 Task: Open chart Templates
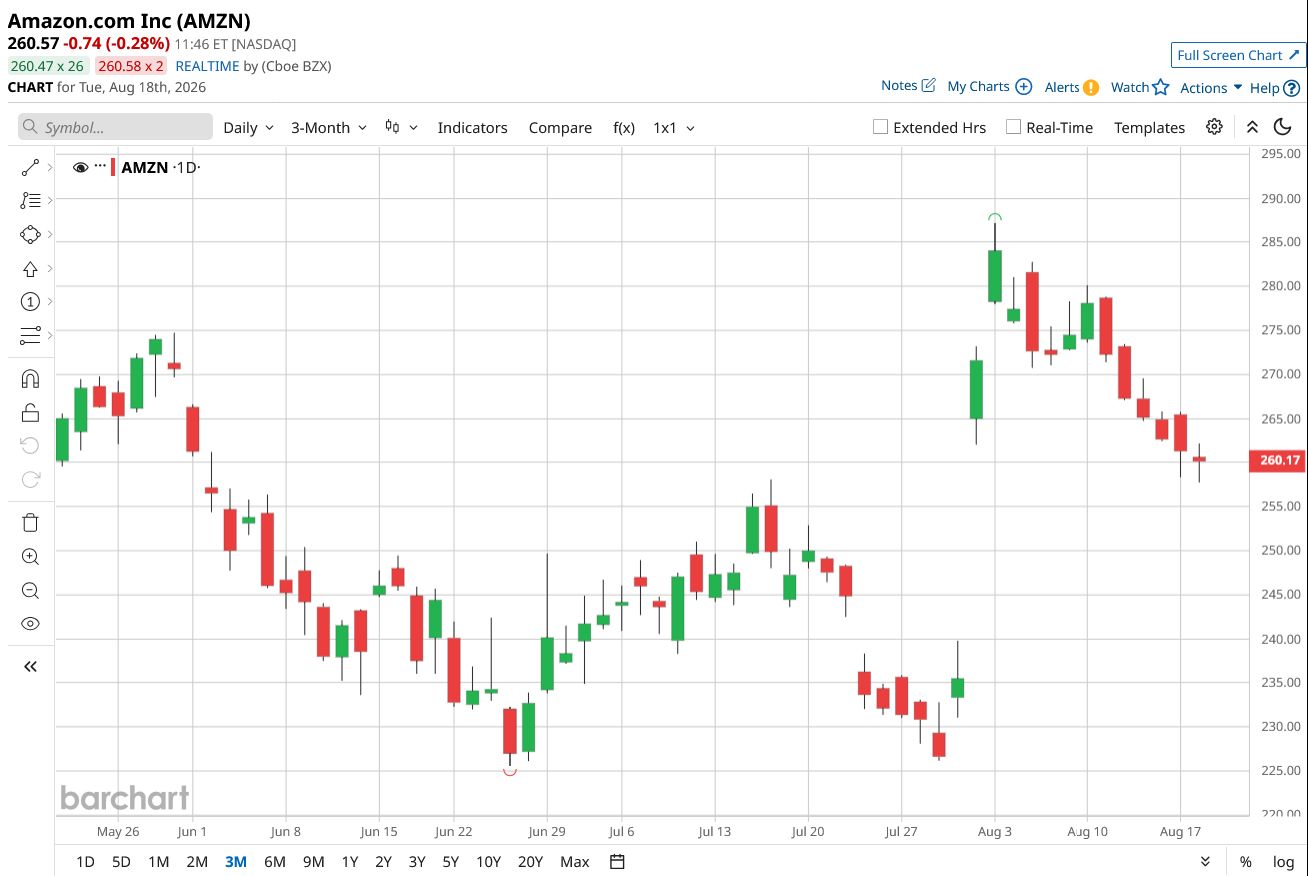1150,128
